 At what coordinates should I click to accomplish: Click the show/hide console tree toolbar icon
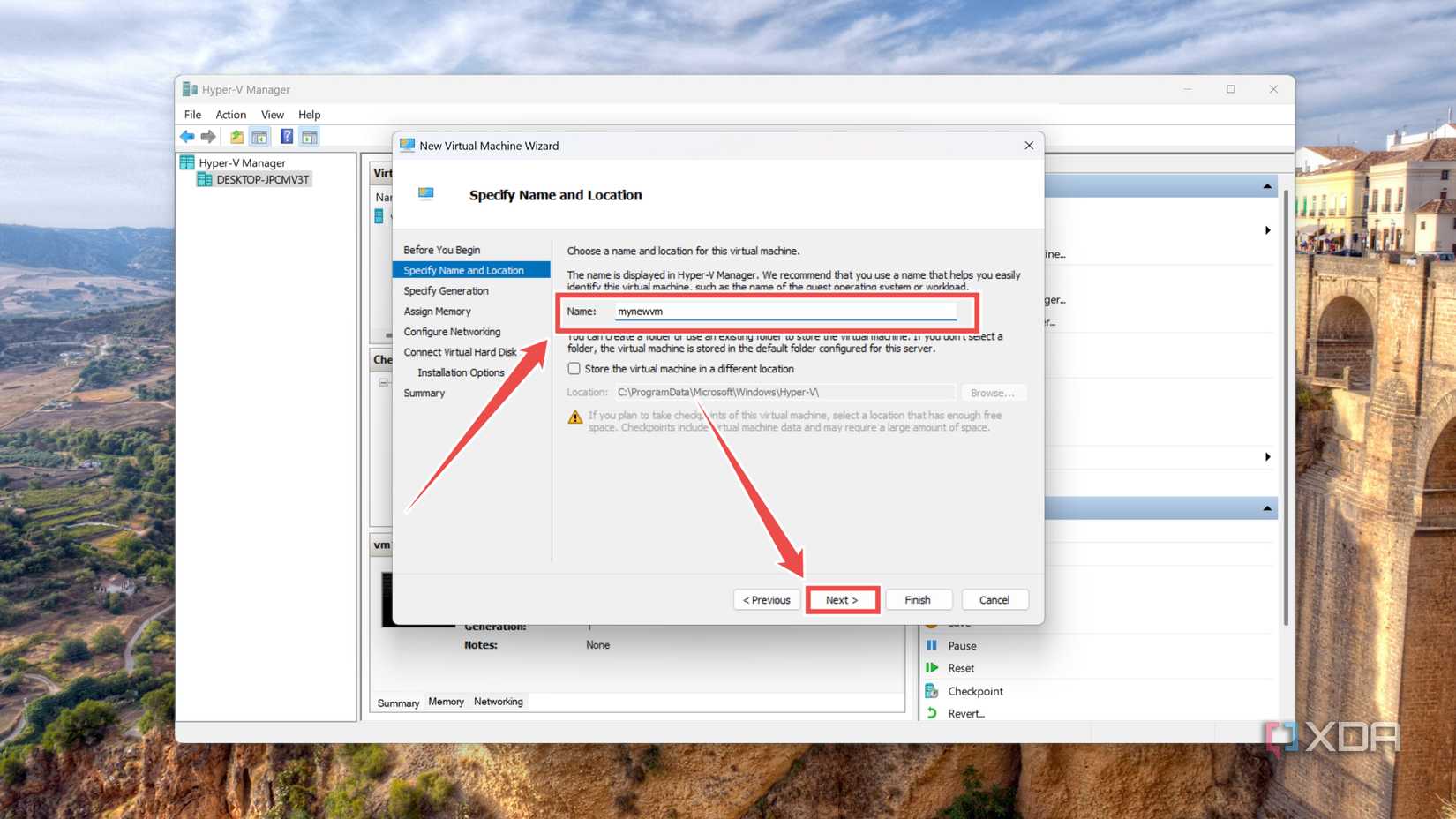coord(259,136)
